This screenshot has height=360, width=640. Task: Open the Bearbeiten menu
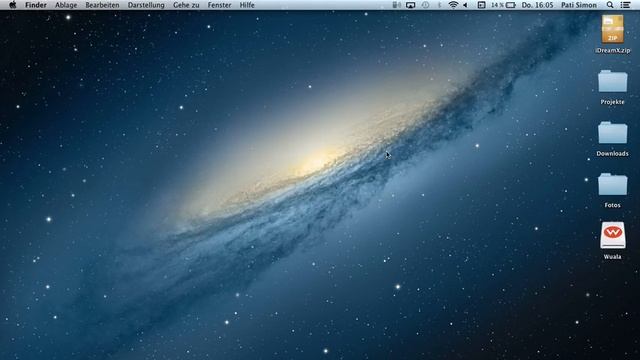(102, 5)
